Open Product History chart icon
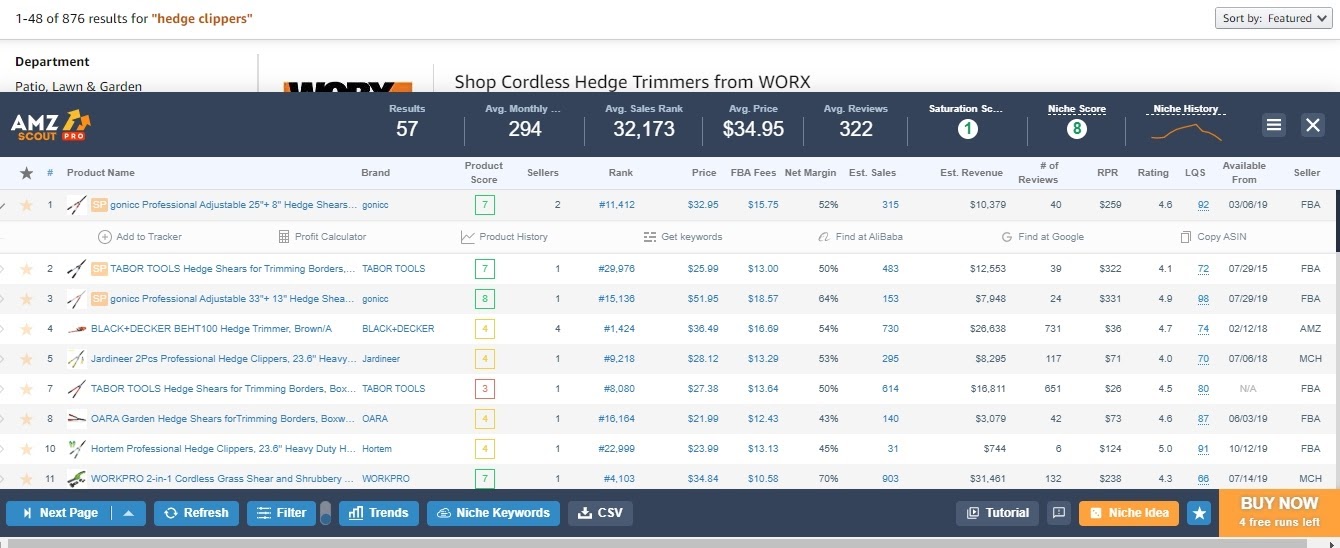The width and height of the screenshot is (1340, 548). coord(467,237)
